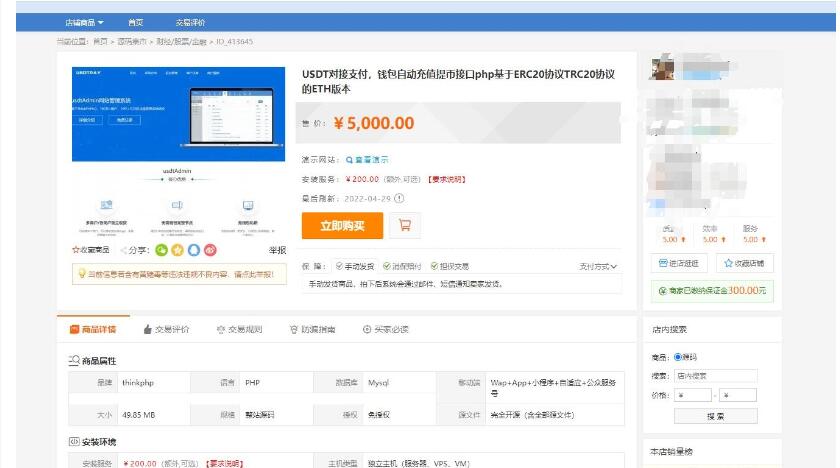Click the 财经/股票/金融 breadcrumb link
The height and width of the screenshot is (468, 840).
pyautogui.click(x=181, y=42)
